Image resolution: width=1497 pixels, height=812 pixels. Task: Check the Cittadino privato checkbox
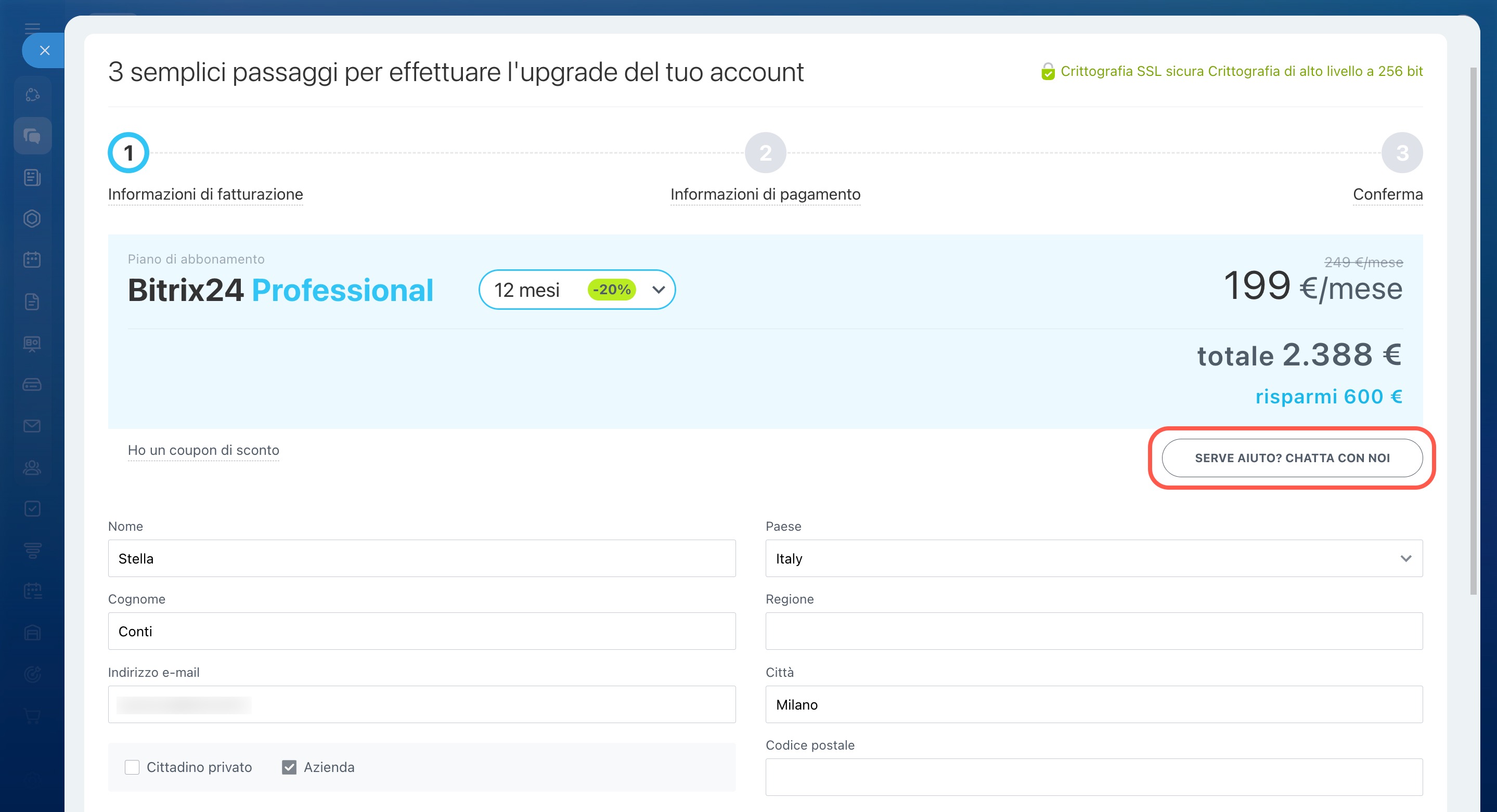(132, 767)
